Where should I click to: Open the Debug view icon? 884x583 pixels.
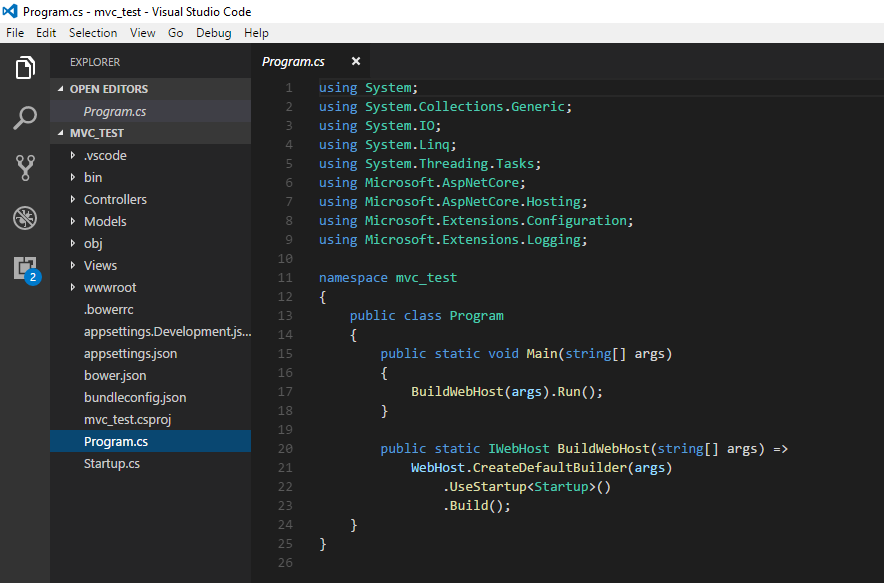(x=25, y=218)
